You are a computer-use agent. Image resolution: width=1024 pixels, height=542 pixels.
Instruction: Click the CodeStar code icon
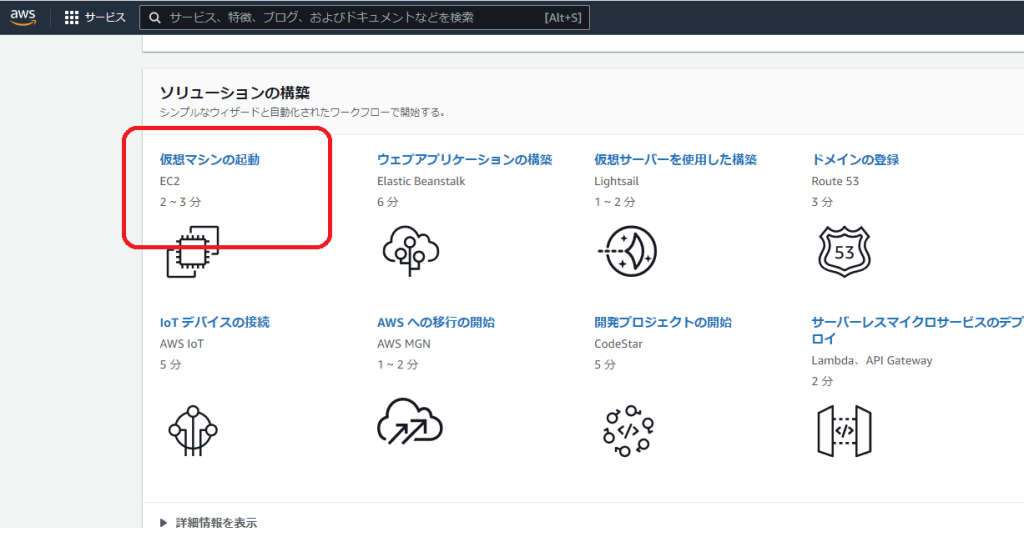[x=628, y=431]
